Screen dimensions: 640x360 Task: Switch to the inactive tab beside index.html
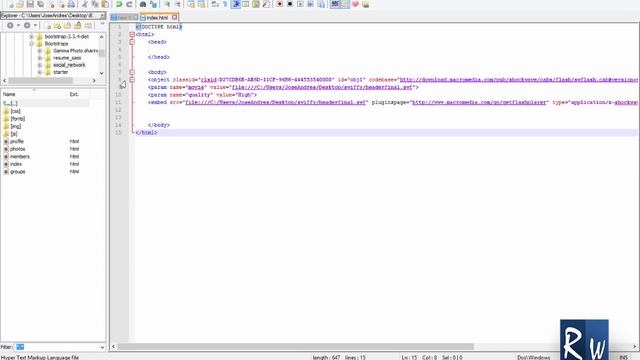point(124,18)
